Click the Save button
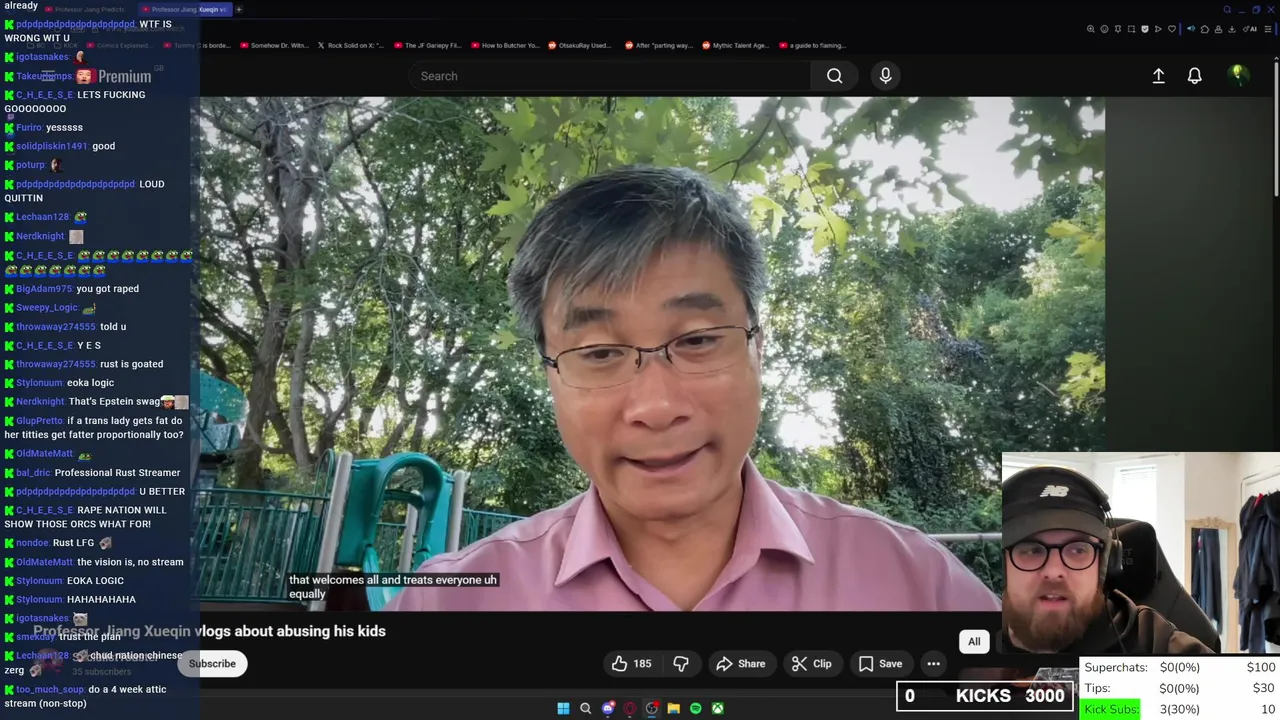1280x720 pixels. pos(880,663)
